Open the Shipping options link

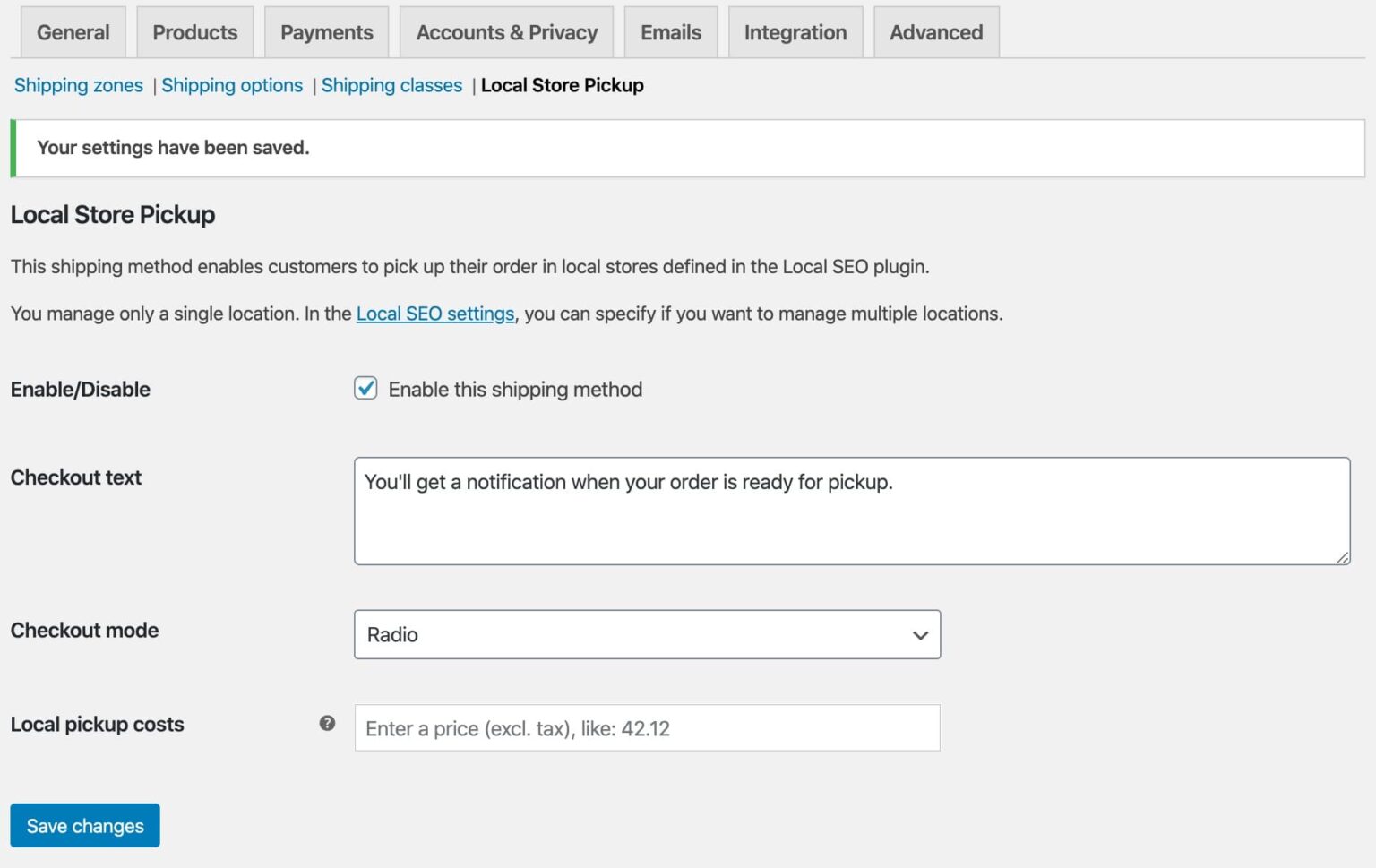(x=232, y=85)
